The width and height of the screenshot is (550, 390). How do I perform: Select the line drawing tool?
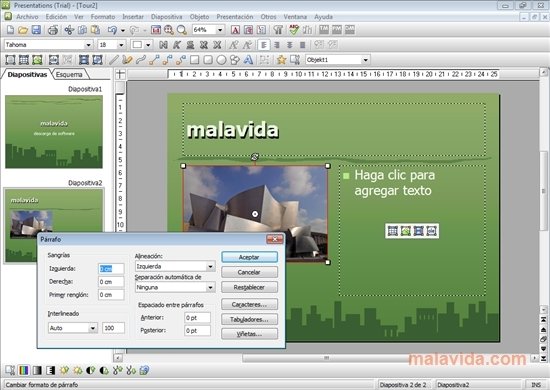[x=113, y=60]
